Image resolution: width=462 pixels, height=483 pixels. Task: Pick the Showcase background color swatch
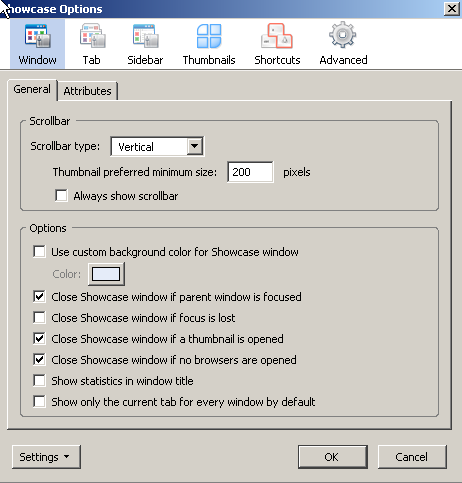[x=106, y=274]
